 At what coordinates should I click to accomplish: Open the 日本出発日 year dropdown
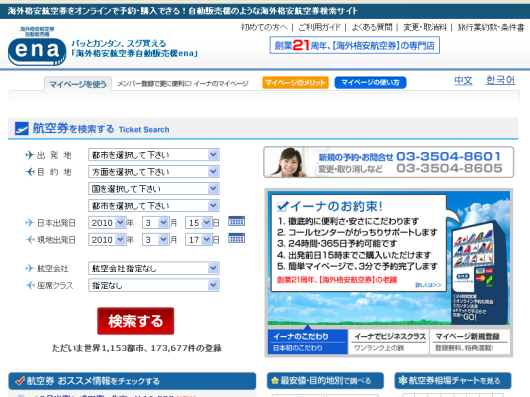pos(107,223)
